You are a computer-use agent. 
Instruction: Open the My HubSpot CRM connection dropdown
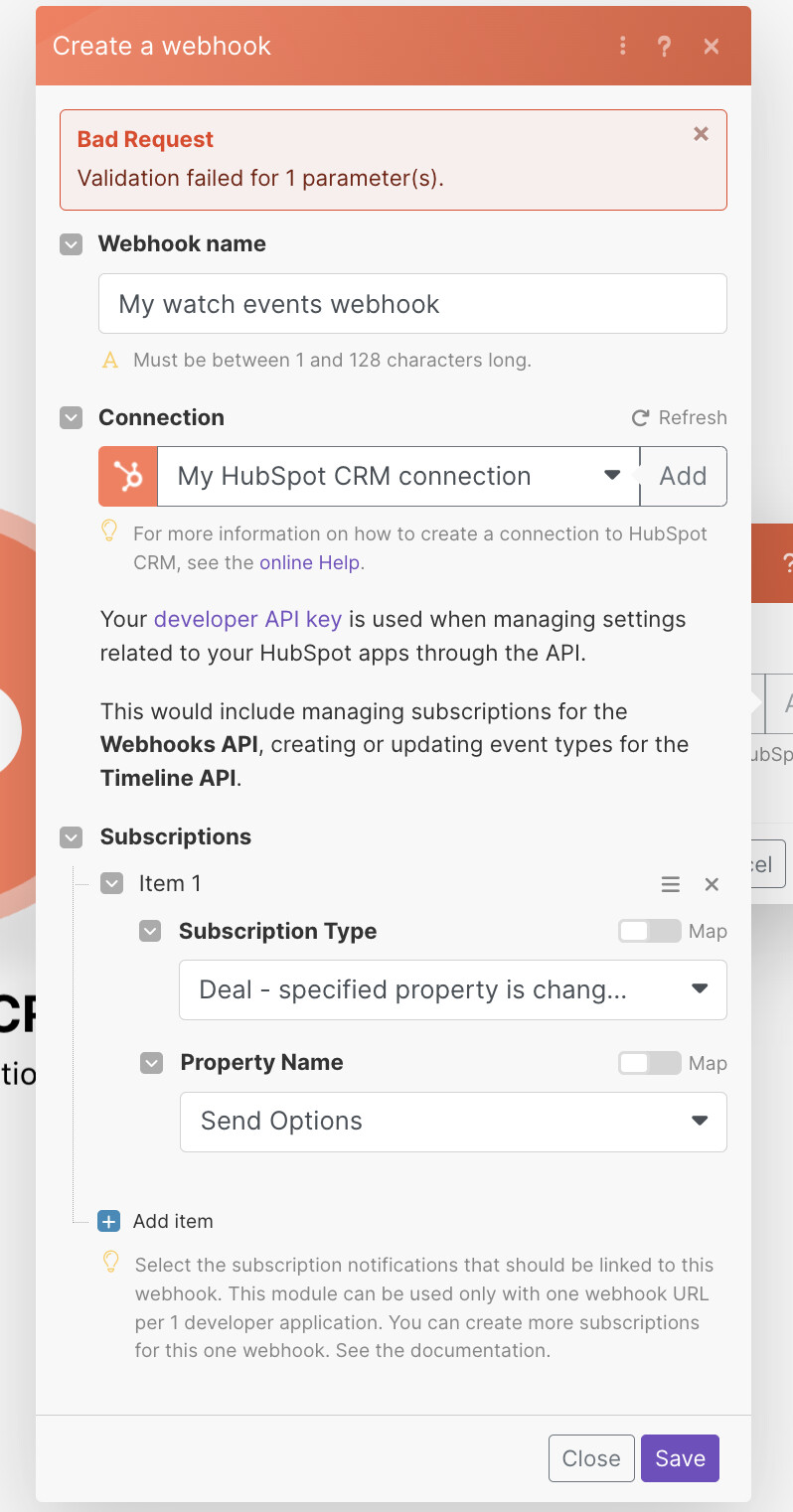[398, 476]
